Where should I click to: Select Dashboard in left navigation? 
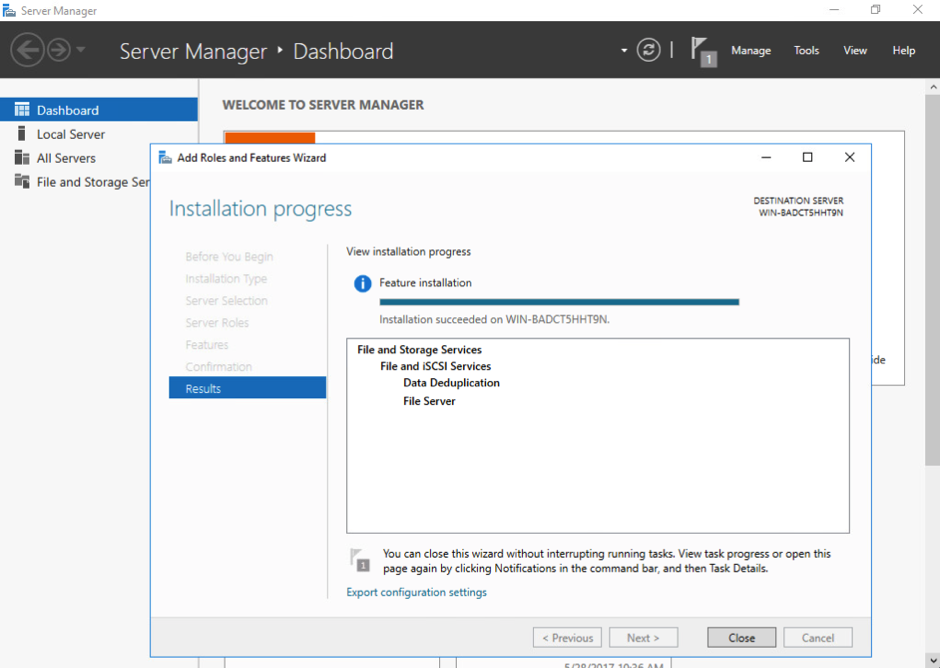pyautogui.click(x=99, y=110)
